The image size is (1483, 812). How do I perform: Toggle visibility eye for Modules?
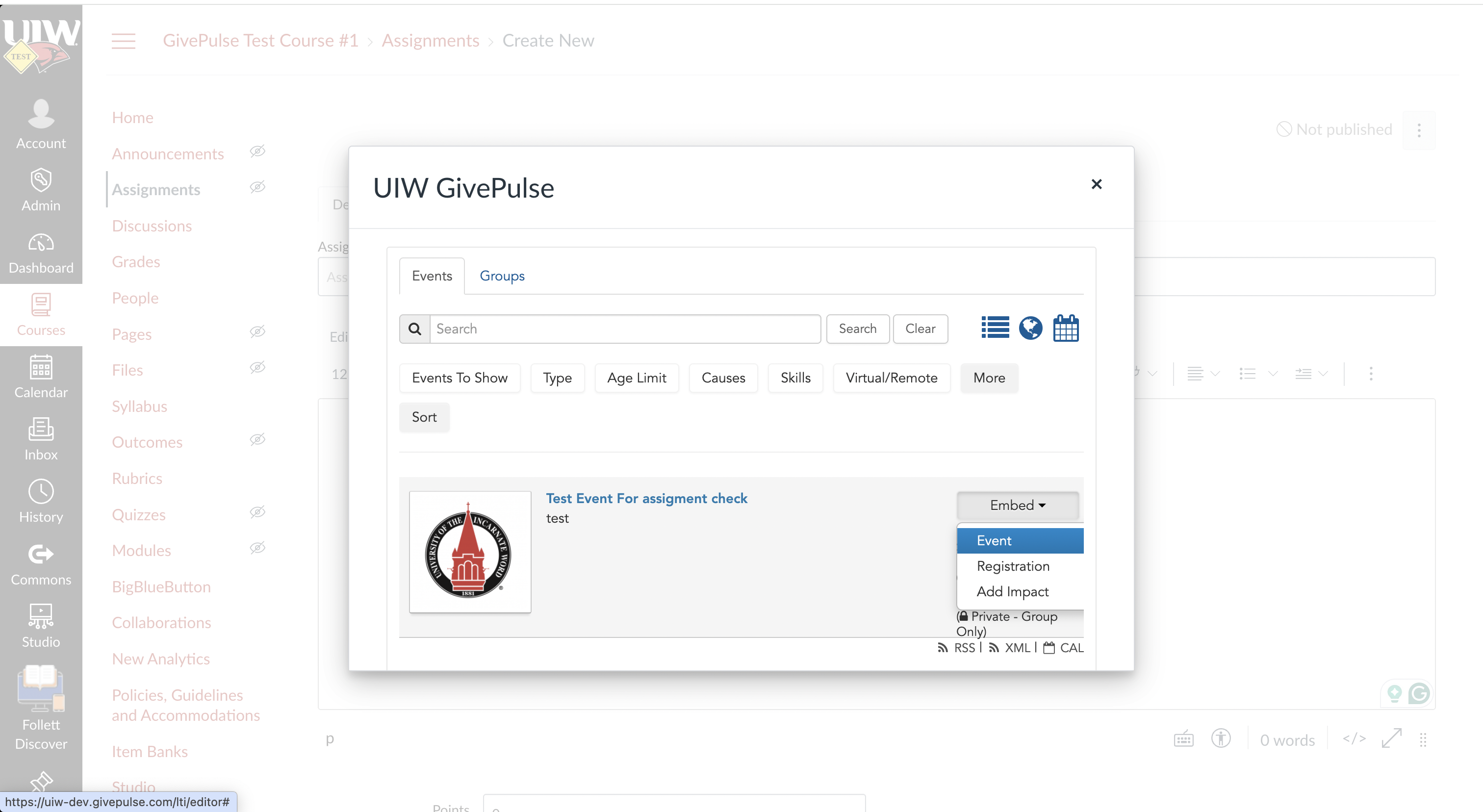tap(257, 548)
